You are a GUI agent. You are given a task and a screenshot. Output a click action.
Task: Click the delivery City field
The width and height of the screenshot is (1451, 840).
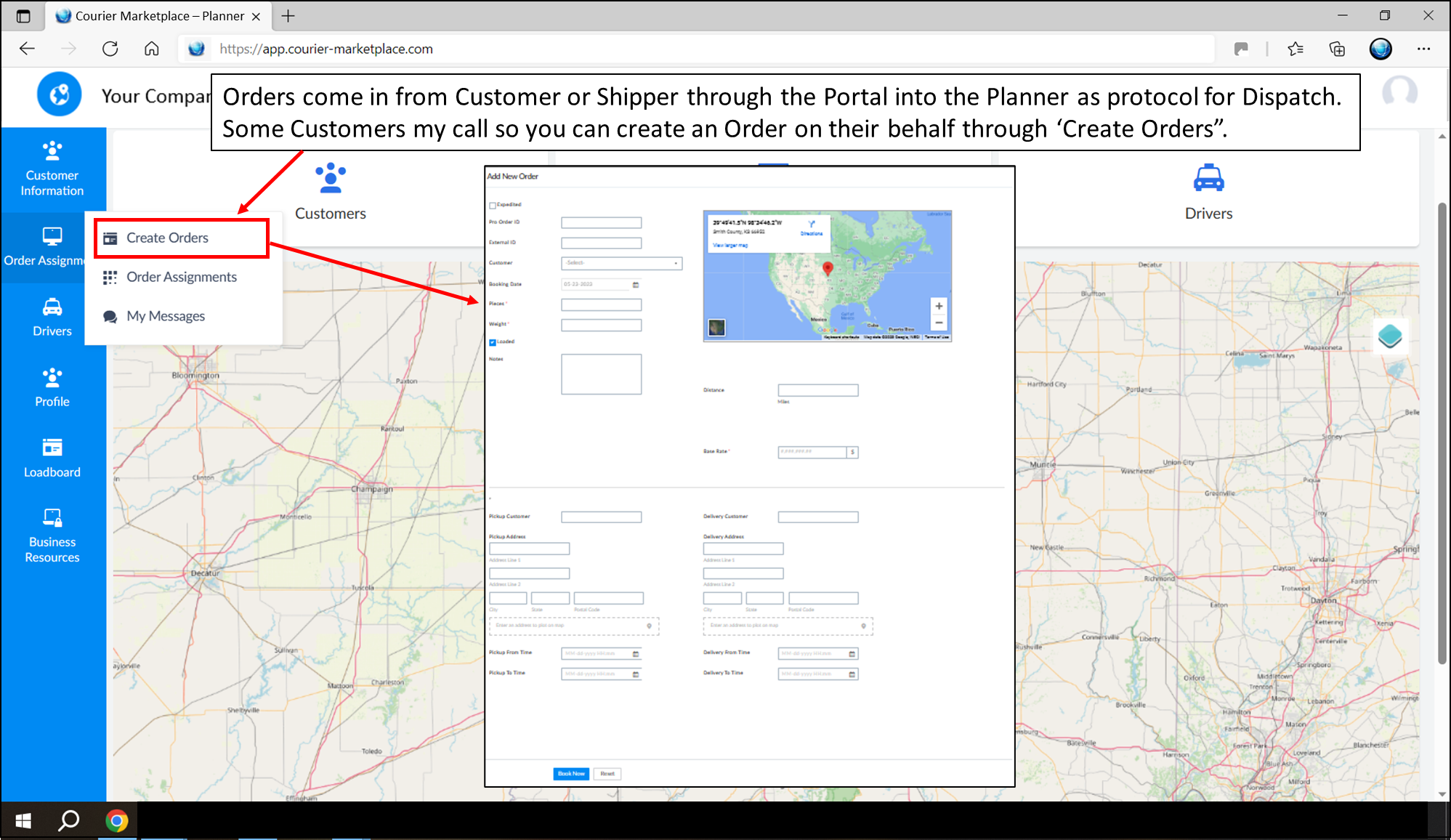point(722,598)
